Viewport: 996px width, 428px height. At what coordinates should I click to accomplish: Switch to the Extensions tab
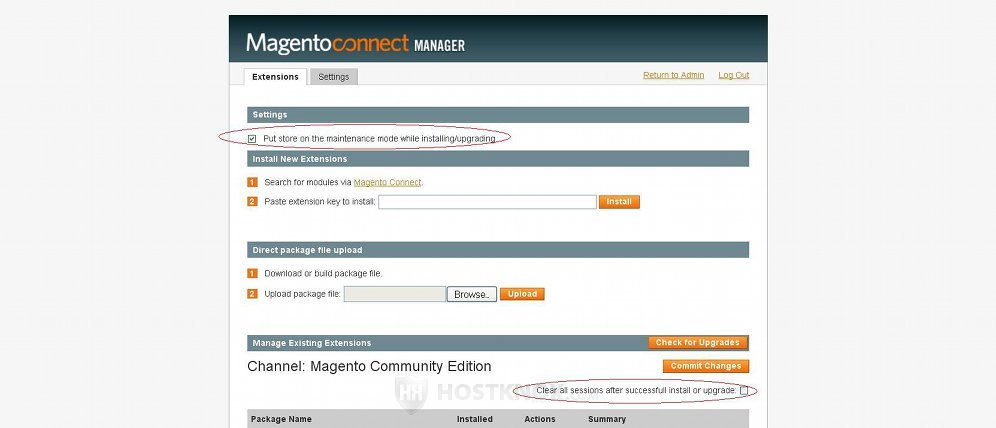point(275,77)
